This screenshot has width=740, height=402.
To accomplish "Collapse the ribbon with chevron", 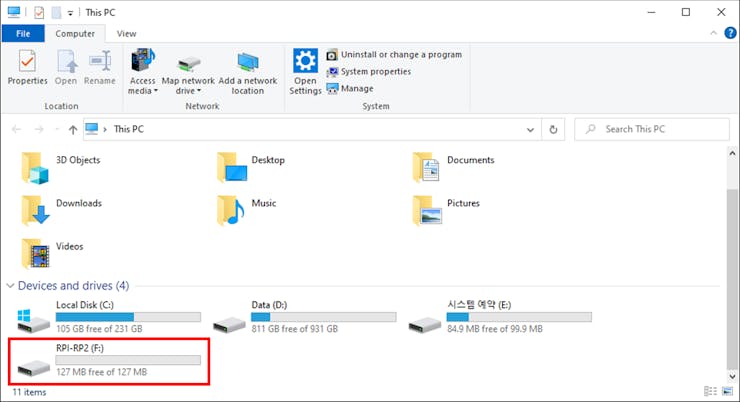I will (x=713, y=33).
